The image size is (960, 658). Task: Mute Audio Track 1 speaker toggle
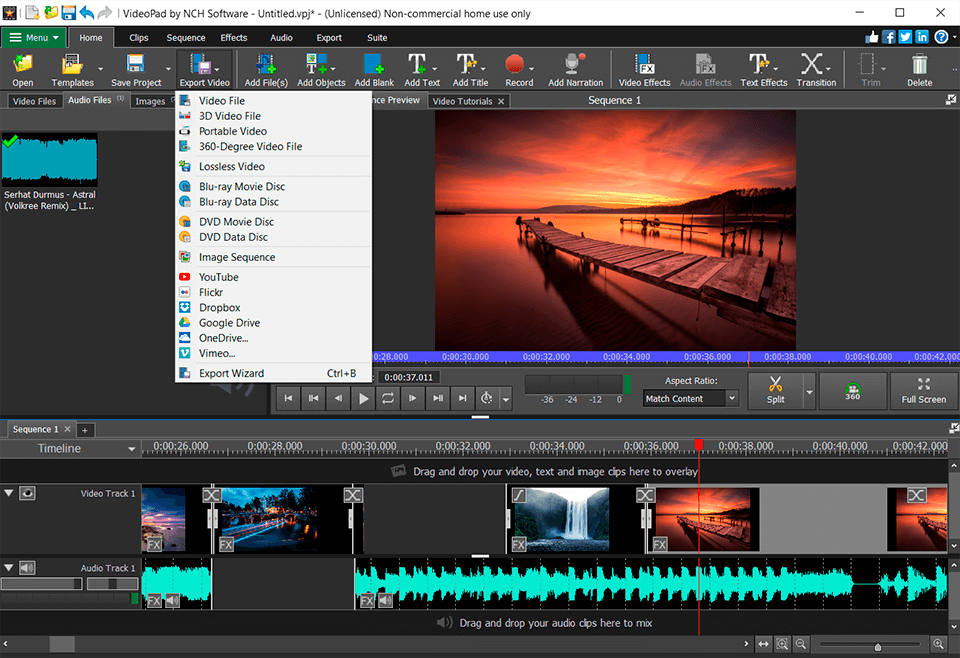[28, 568]
